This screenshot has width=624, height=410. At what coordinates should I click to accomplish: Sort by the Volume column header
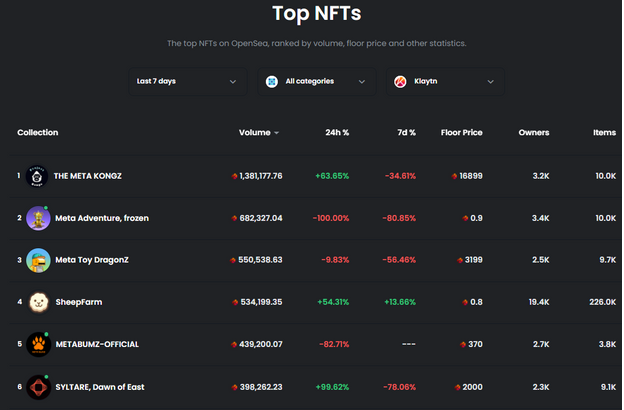258,132
